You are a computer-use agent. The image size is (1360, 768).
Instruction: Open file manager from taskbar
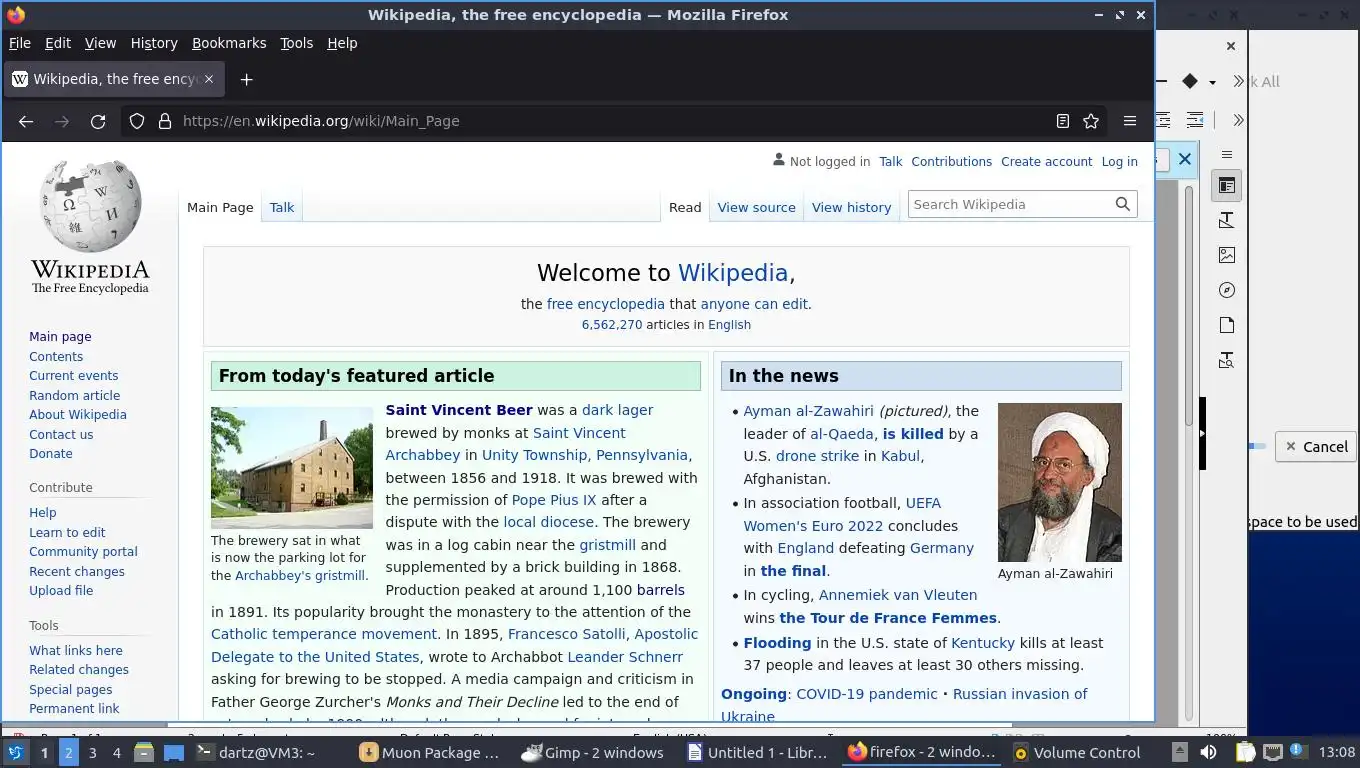(144, 753)
